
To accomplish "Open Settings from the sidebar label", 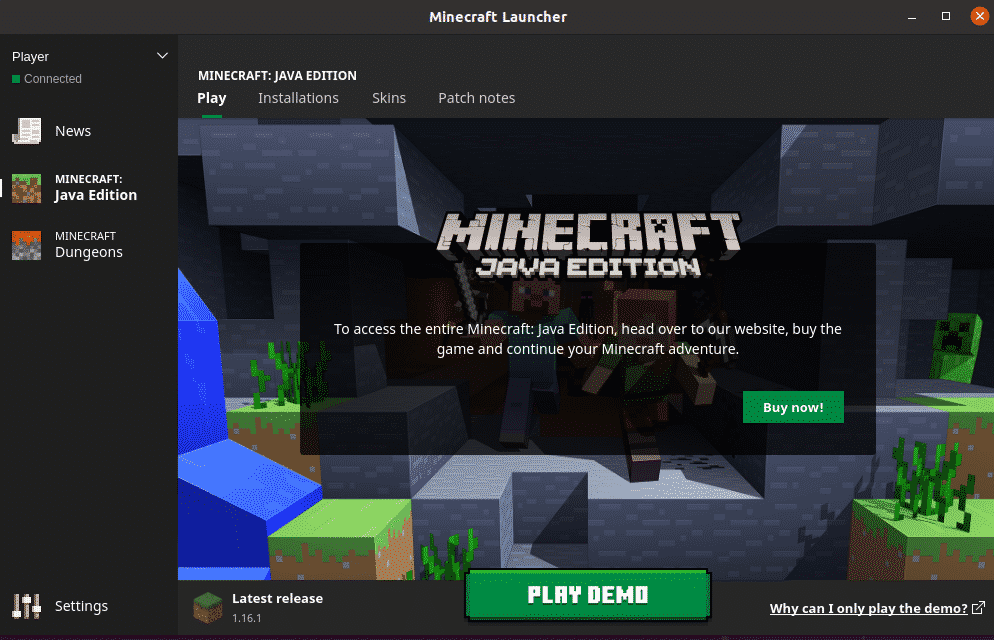I will [x=81, y=606].
